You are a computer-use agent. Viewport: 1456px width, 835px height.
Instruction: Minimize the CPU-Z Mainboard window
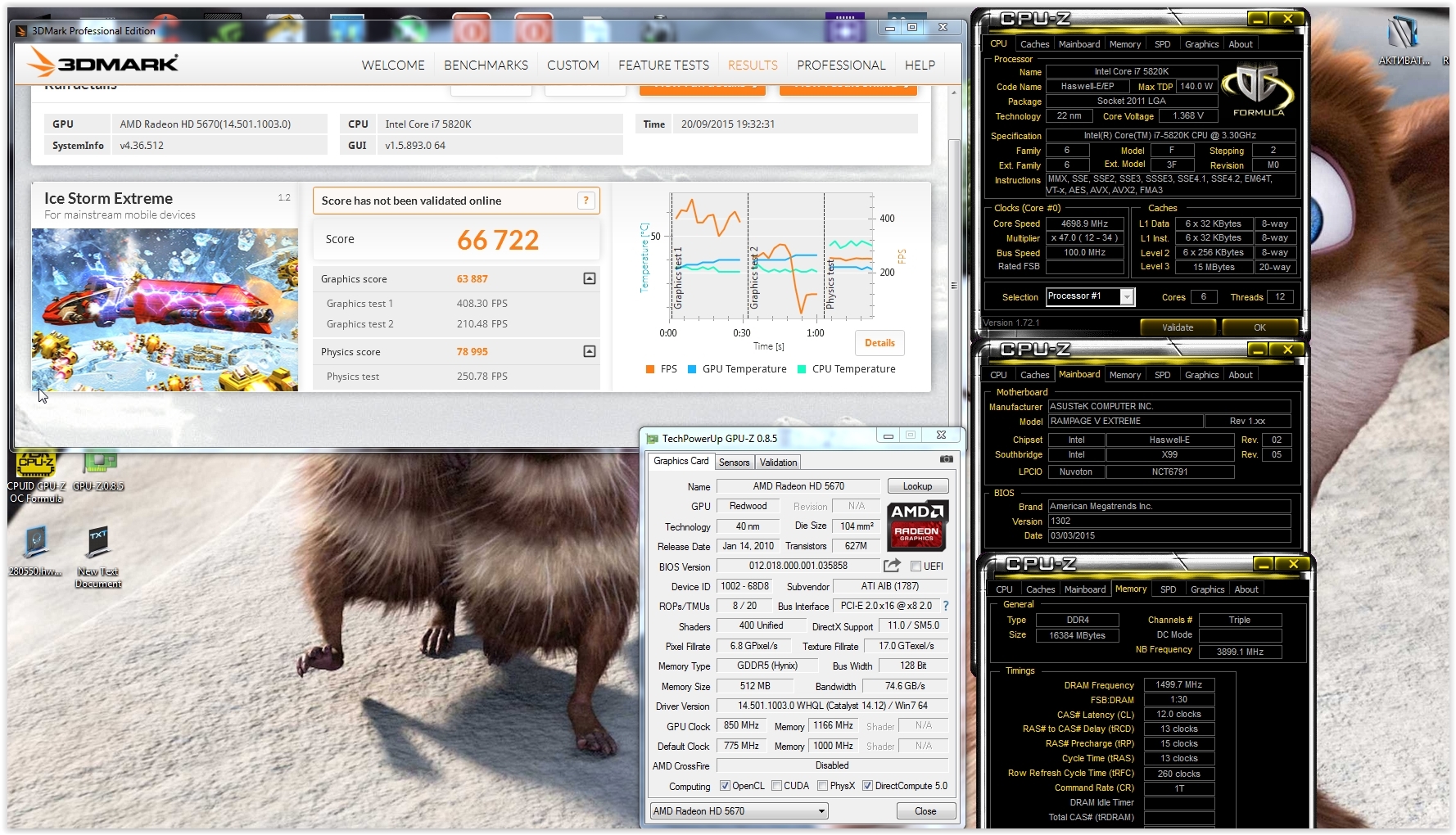click(1258, 350)
